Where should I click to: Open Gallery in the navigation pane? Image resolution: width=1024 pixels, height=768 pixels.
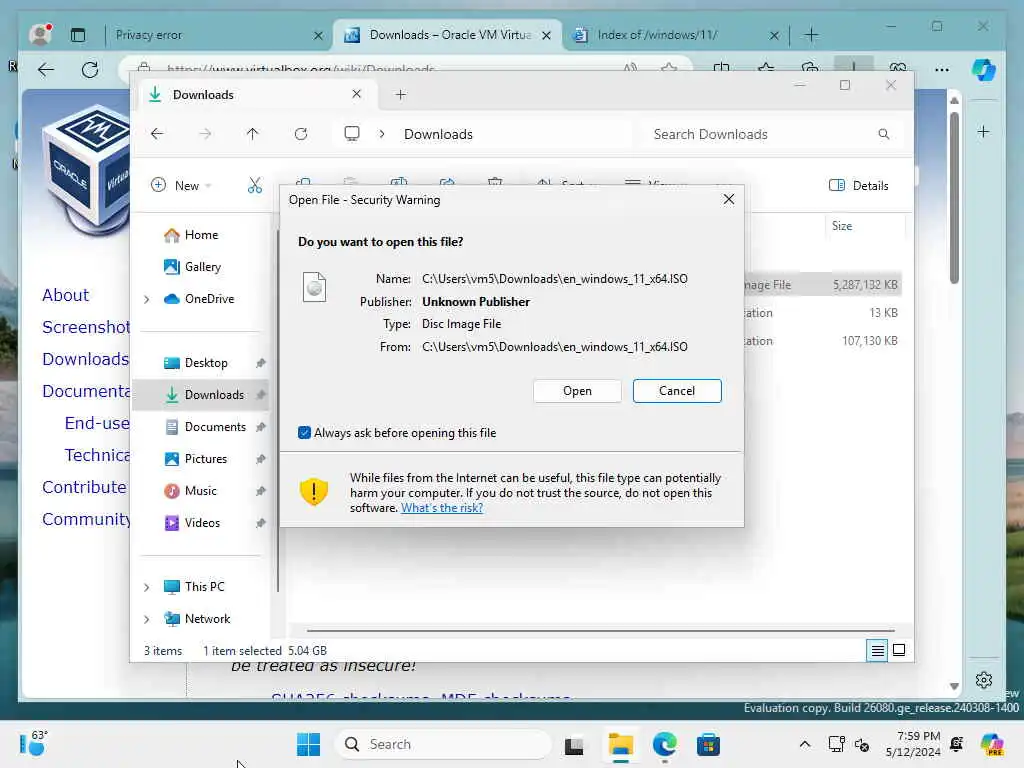click(x=193, y=266)
